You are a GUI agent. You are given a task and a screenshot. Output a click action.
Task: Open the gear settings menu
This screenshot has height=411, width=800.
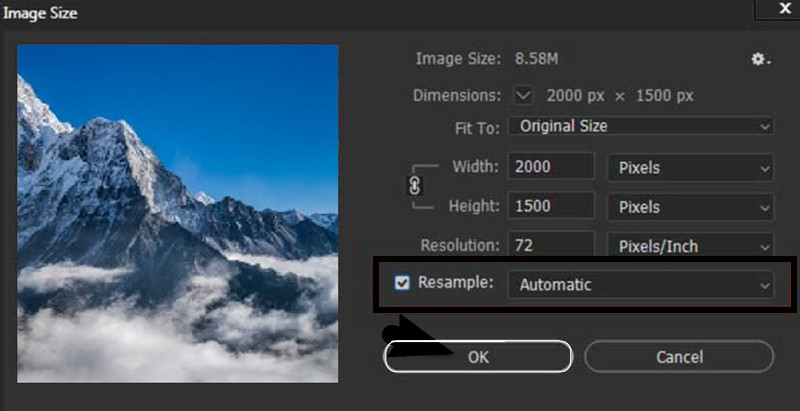760,60
